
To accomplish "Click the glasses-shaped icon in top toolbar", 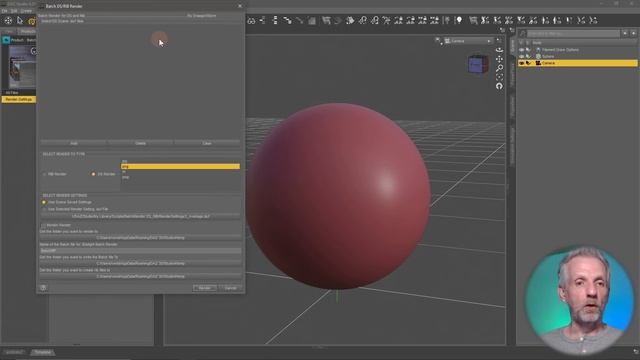I will pyautogui.click(x=251, y=20).
